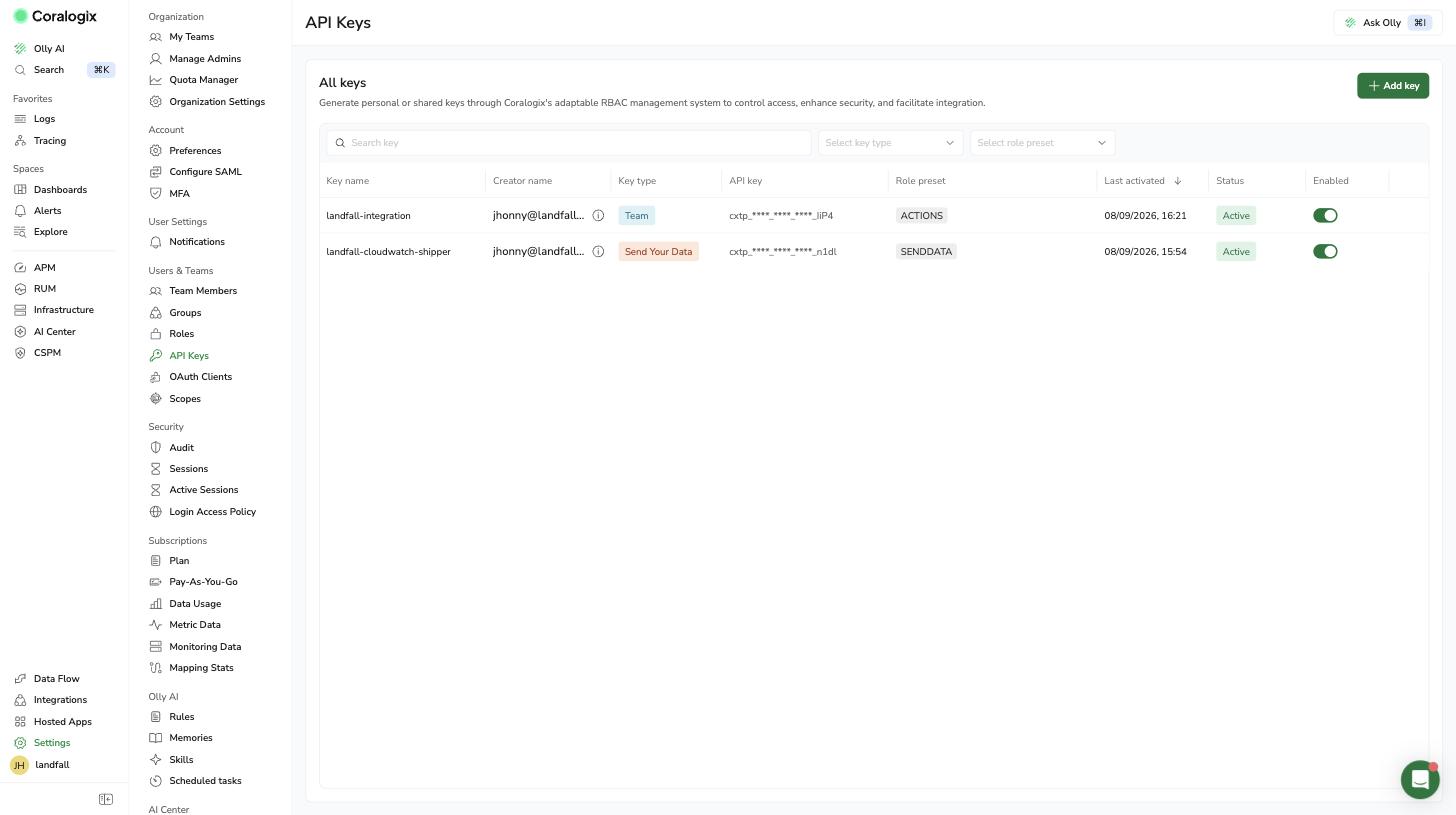The height and width of the screenshot is (815, 1456).
Task: Click the landfall-integration key name
Action: [x=368, y=216]
